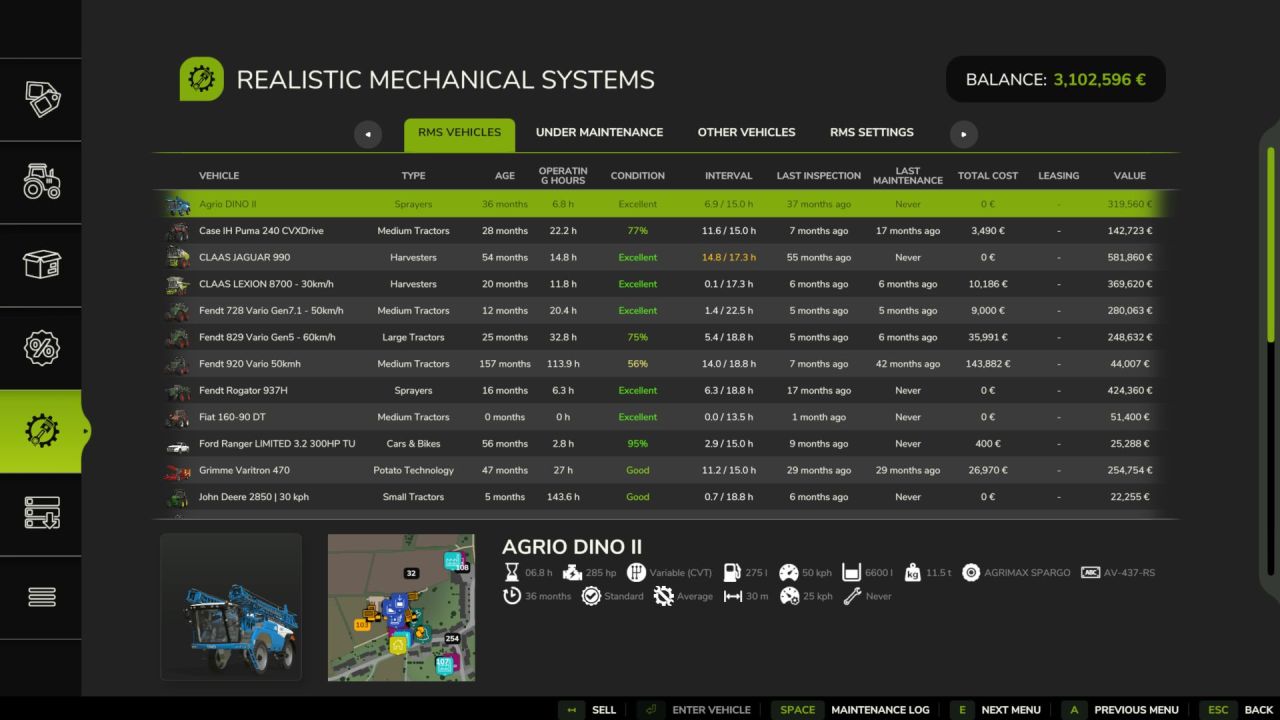1280x720 pixels.
Task: Select the Fendt 920 Vario 50kmh row
Action: [x=666, y=364]
